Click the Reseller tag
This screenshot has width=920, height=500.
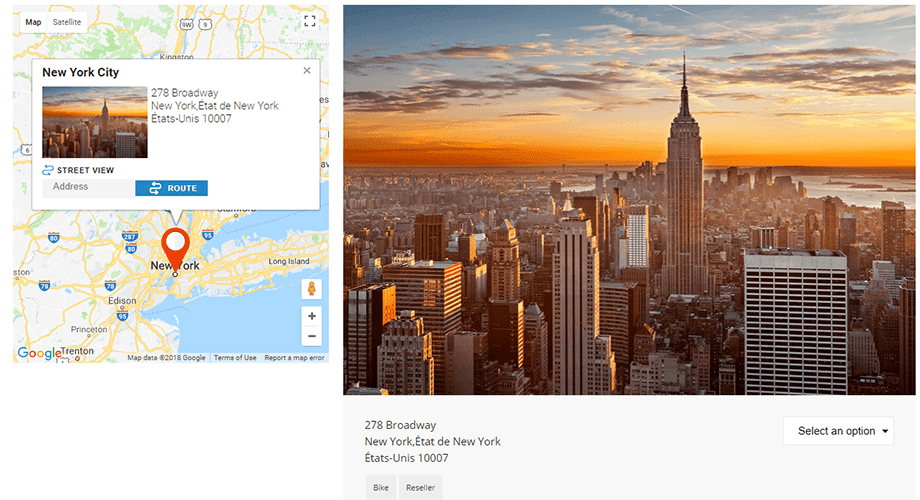(421, 487)
